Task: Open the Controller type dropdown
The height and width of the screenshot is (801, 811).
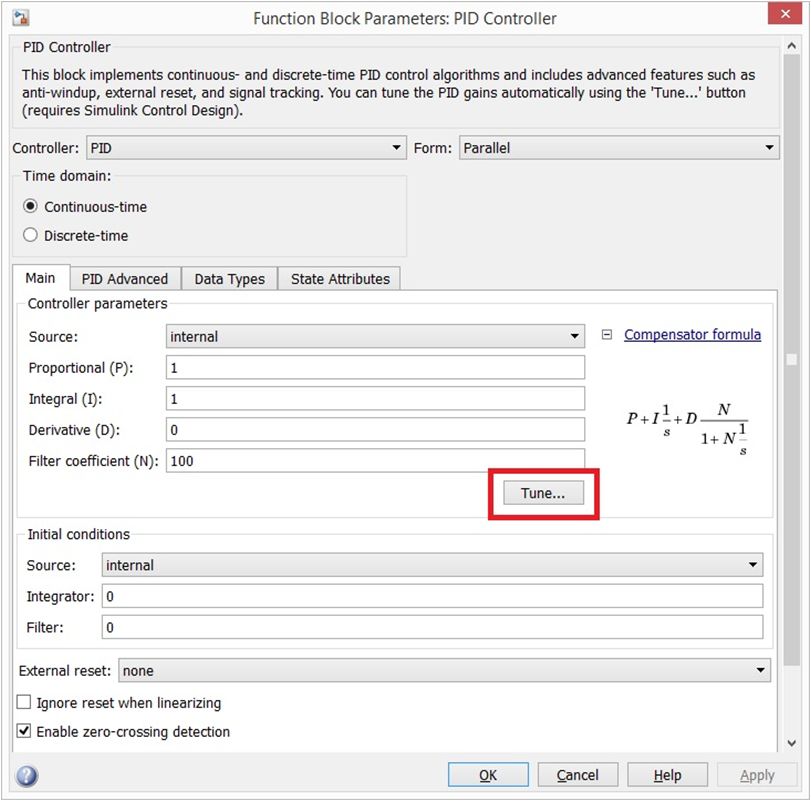Action: tap(246, 148)
